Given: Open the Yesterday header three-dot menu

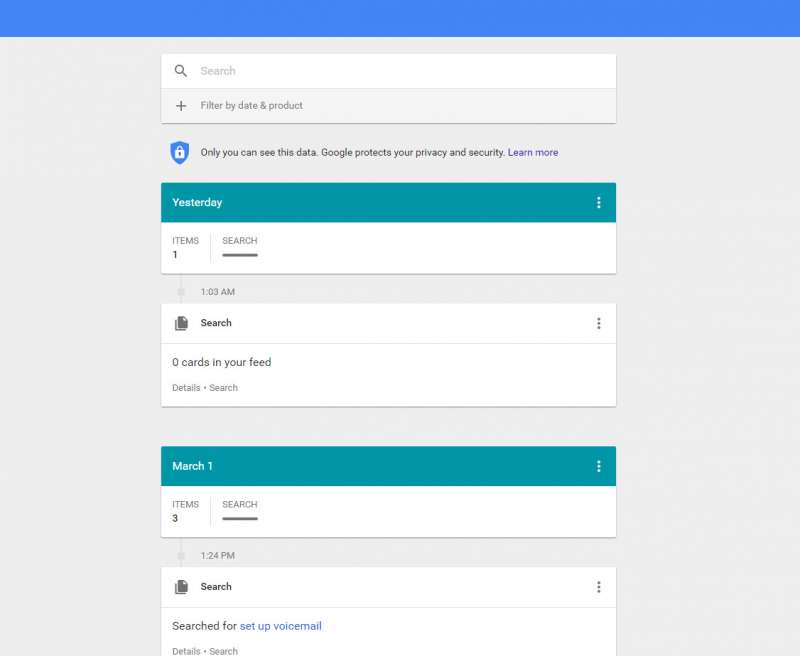Looking at the screenshot, I should click(x=598, y=203).
